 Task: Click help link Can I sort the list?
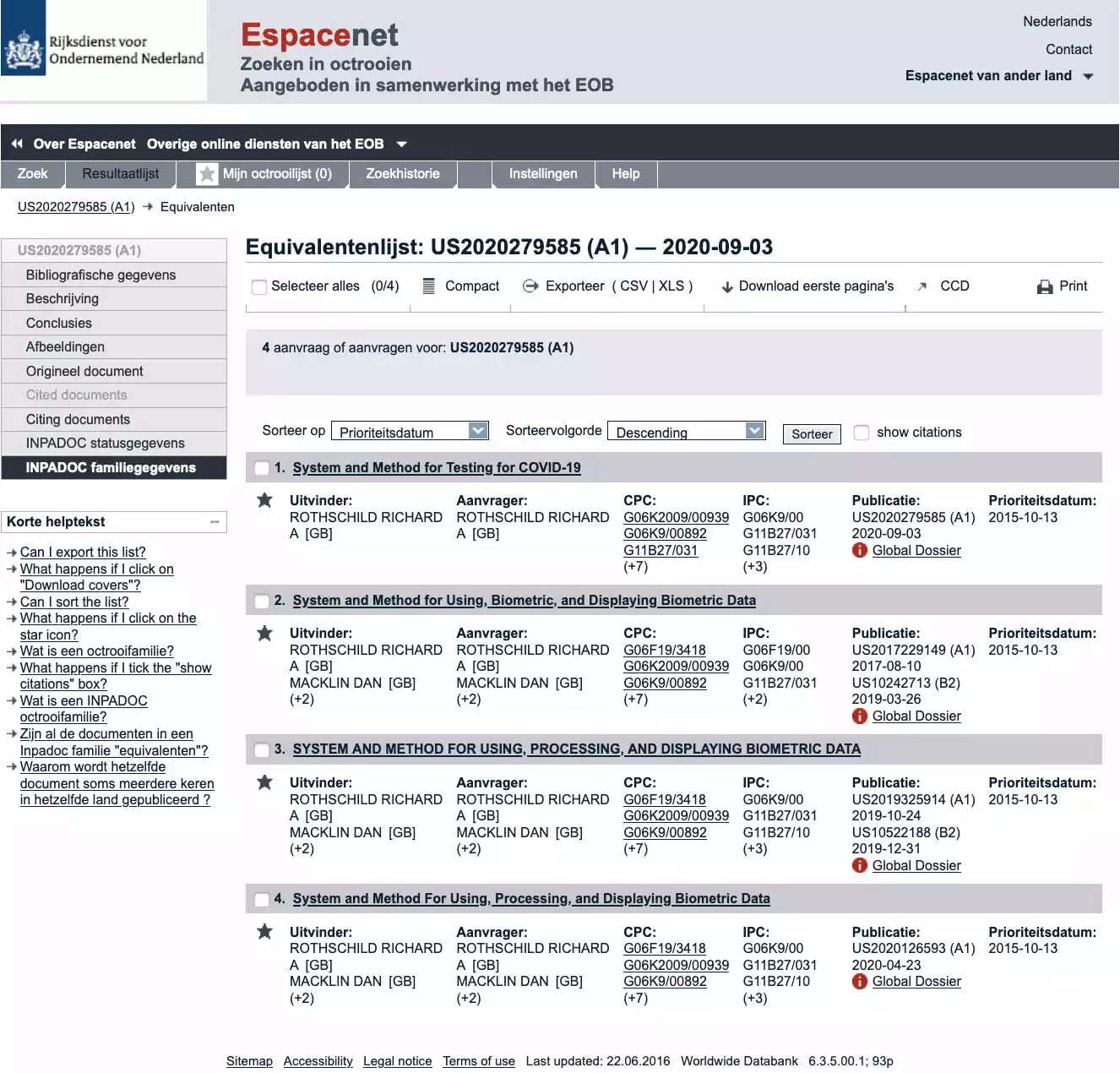coord(74,602)
